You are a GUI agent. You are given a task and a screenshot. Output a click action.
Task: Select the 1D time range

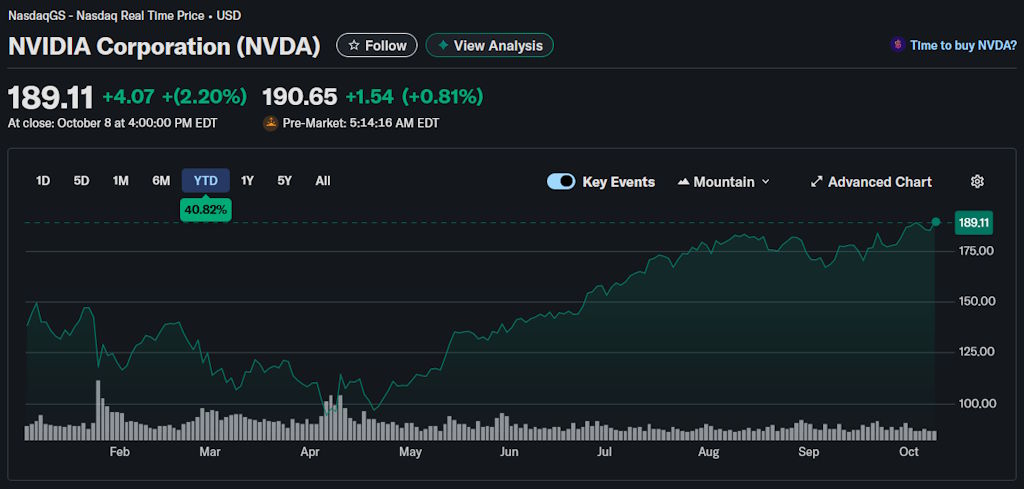[43, 181]
